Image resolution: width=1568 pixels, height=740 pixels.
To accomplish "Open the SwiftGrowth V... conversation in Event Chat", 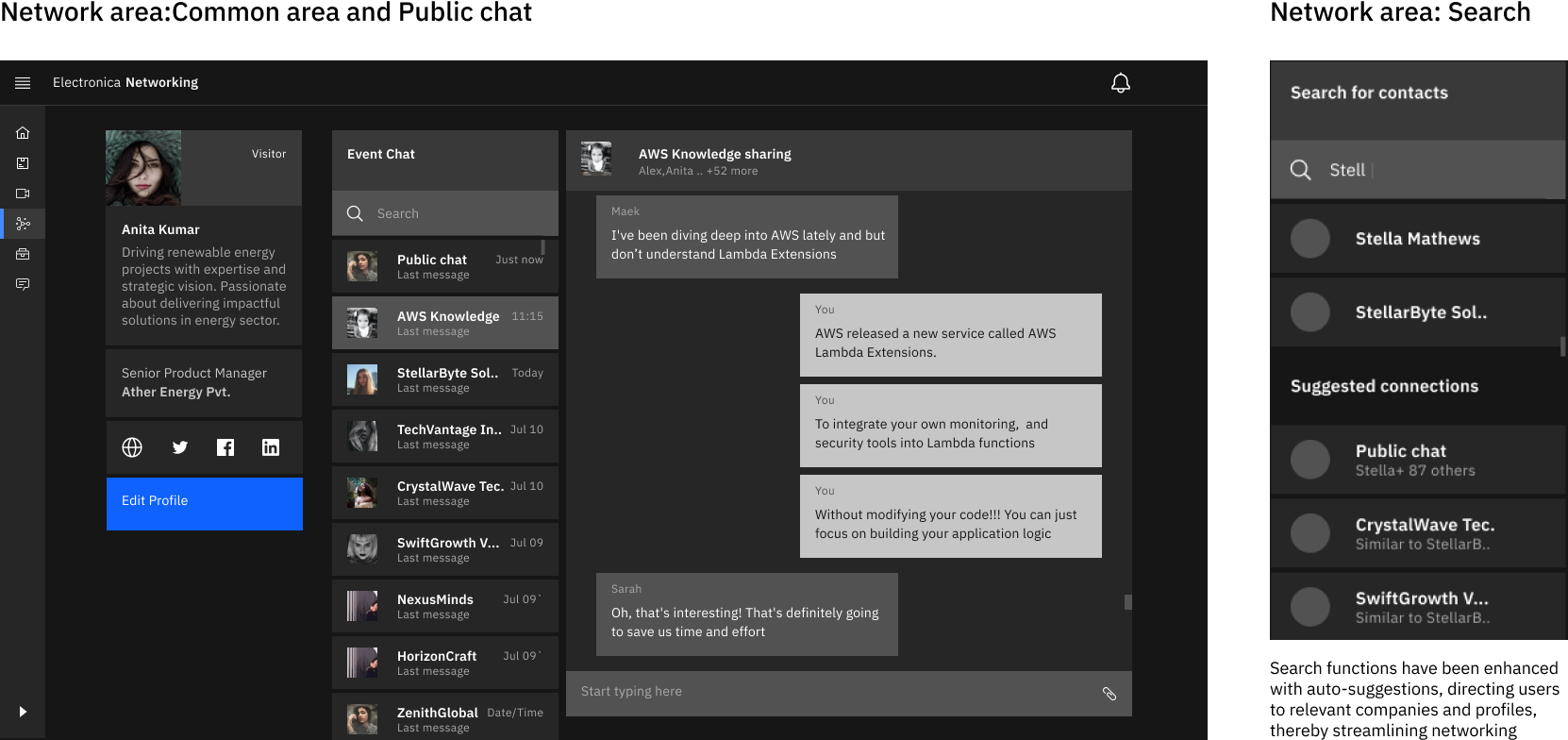I will [445, 549].
